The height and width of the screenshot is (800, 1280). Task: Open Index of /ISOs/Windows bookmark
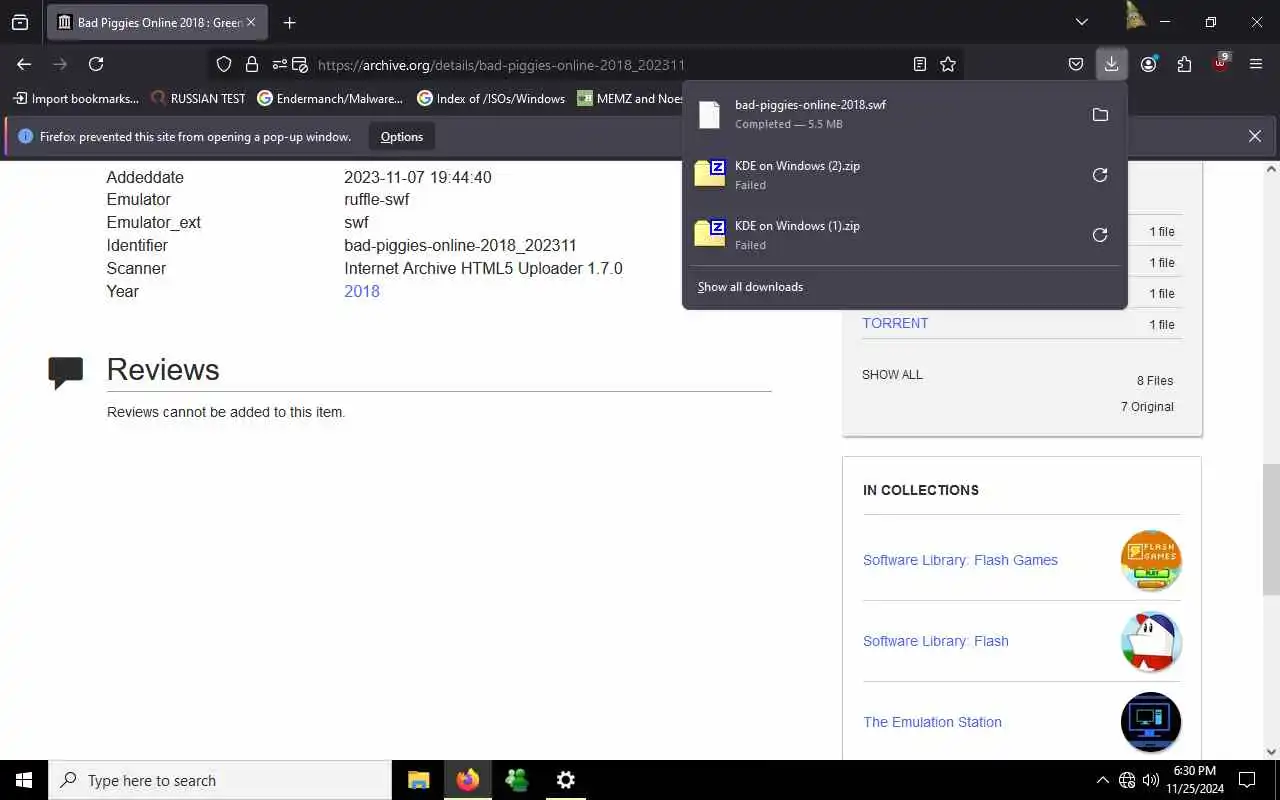[491, 98]
